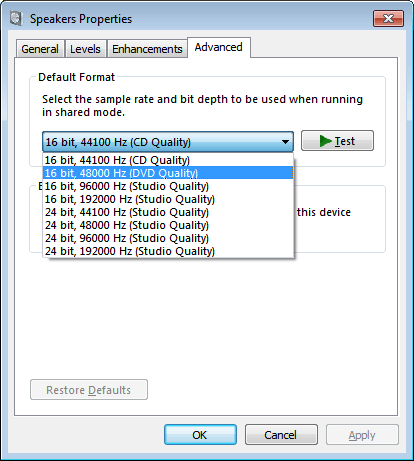Pick 16 bit, 96000 Hz (Studio Quality)

(x=168, y=186)
